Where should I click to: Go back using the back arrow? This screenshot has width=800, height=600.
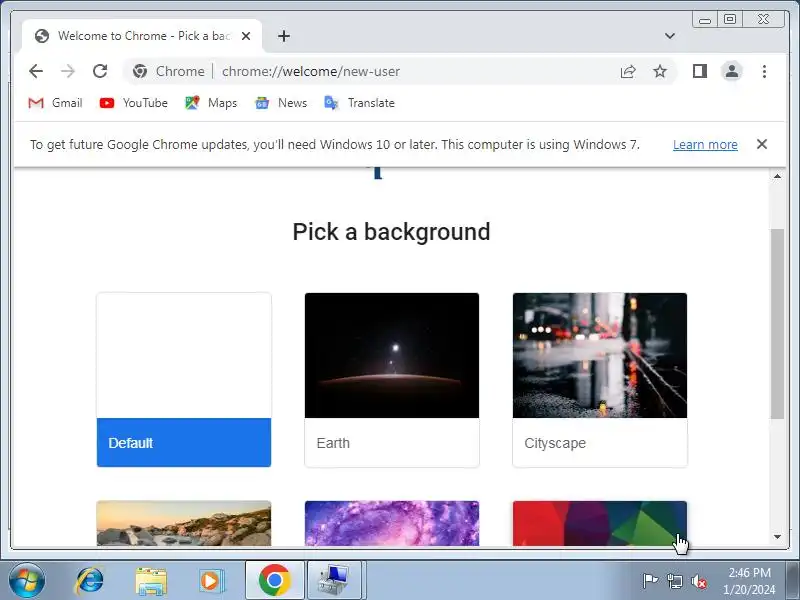36,71
